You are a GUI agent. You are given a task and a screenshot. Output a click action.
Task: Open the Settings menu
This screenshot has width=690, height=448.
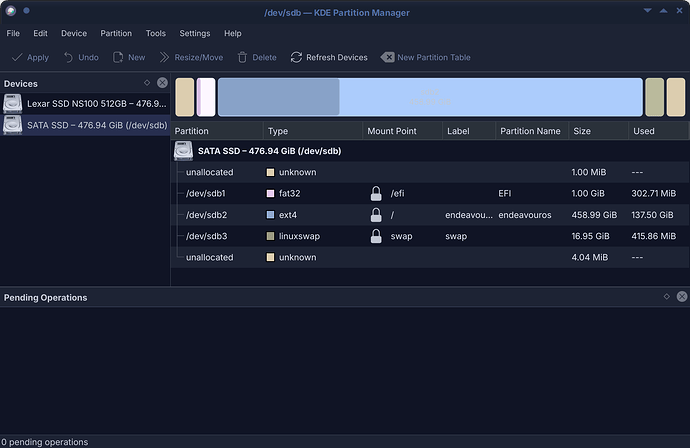(195, 33)
